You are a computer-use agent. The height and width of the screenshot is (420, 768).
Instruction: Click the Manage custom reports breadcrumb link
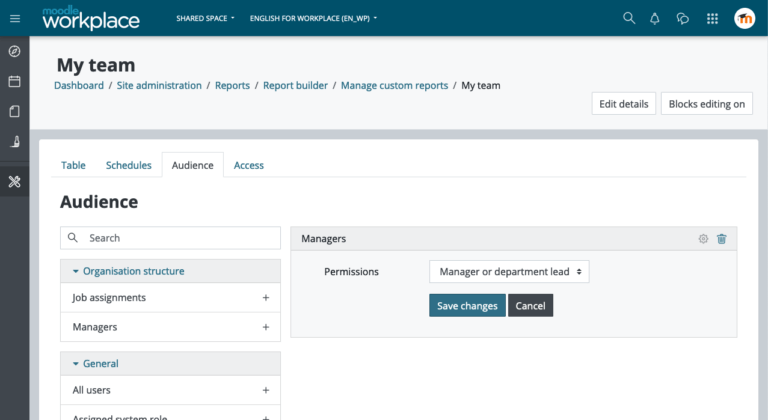(394, 86)
